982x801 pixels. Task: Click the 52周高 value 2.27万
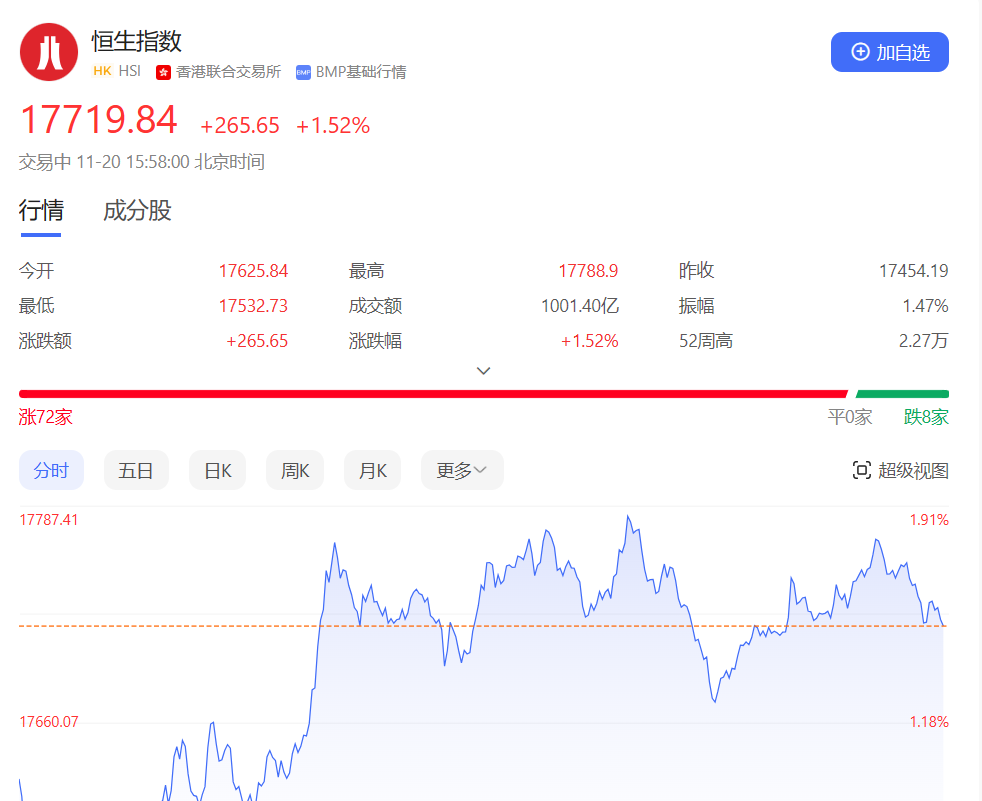[x=924, y=341]
